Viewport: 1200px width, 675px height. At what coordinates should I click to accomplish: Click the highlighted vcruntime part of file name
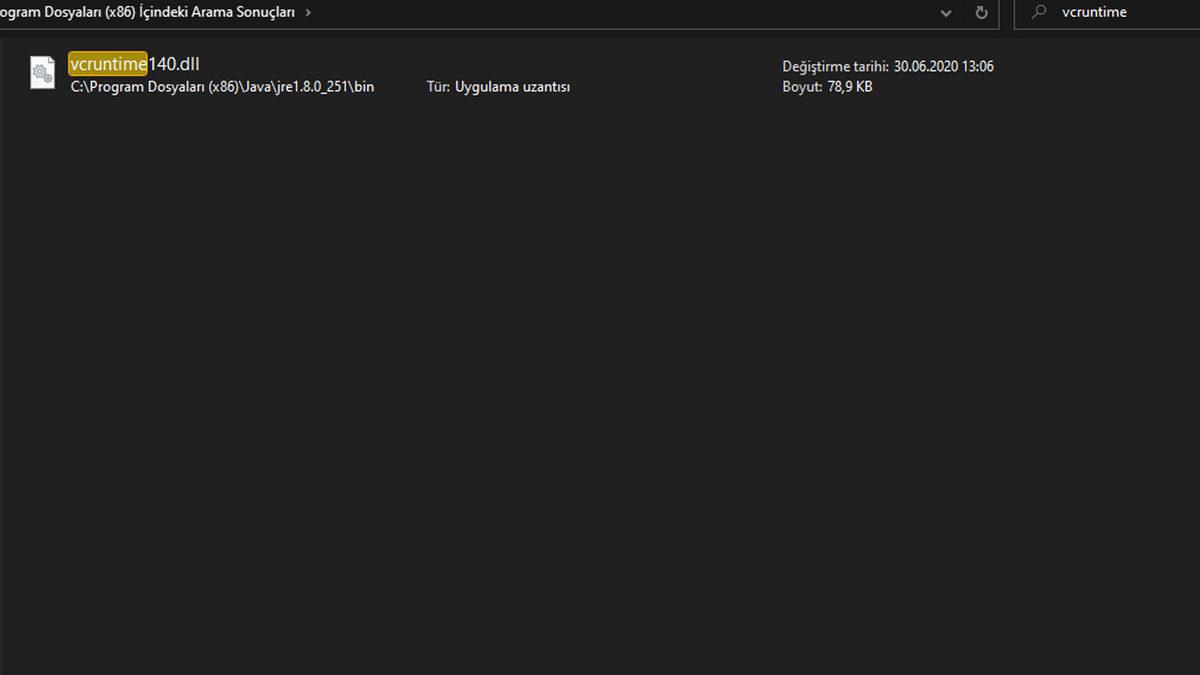tap(108, 64)
